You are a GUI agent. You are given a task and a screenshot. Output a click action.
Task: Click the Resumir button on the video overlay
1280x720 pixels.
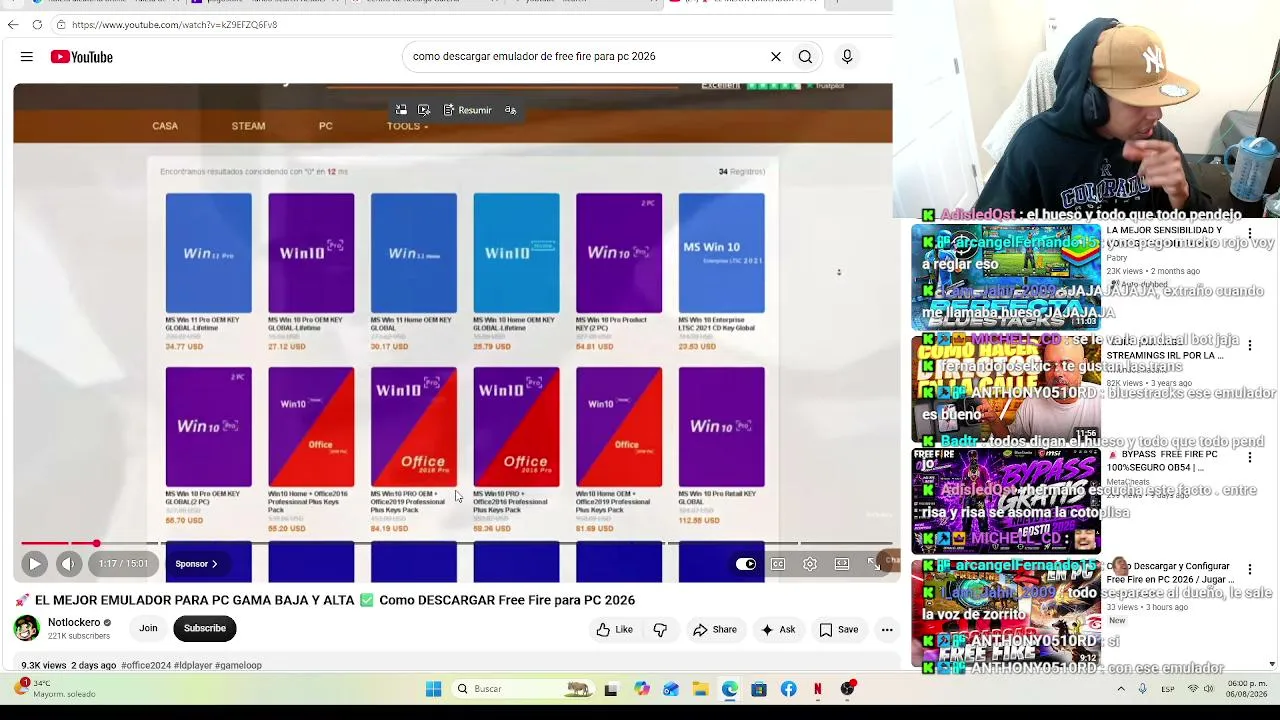click(x=468, y=110)
